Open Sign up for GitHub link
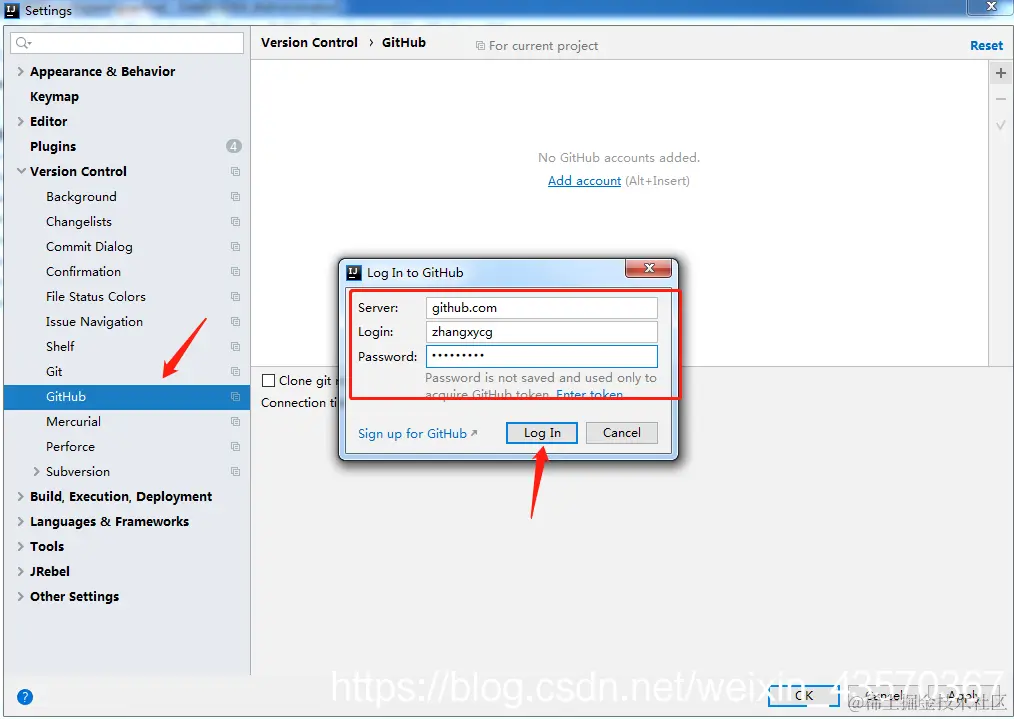The width and height of the screenshot is (1014, 719). pyautogui.click(x=418, y=434)
